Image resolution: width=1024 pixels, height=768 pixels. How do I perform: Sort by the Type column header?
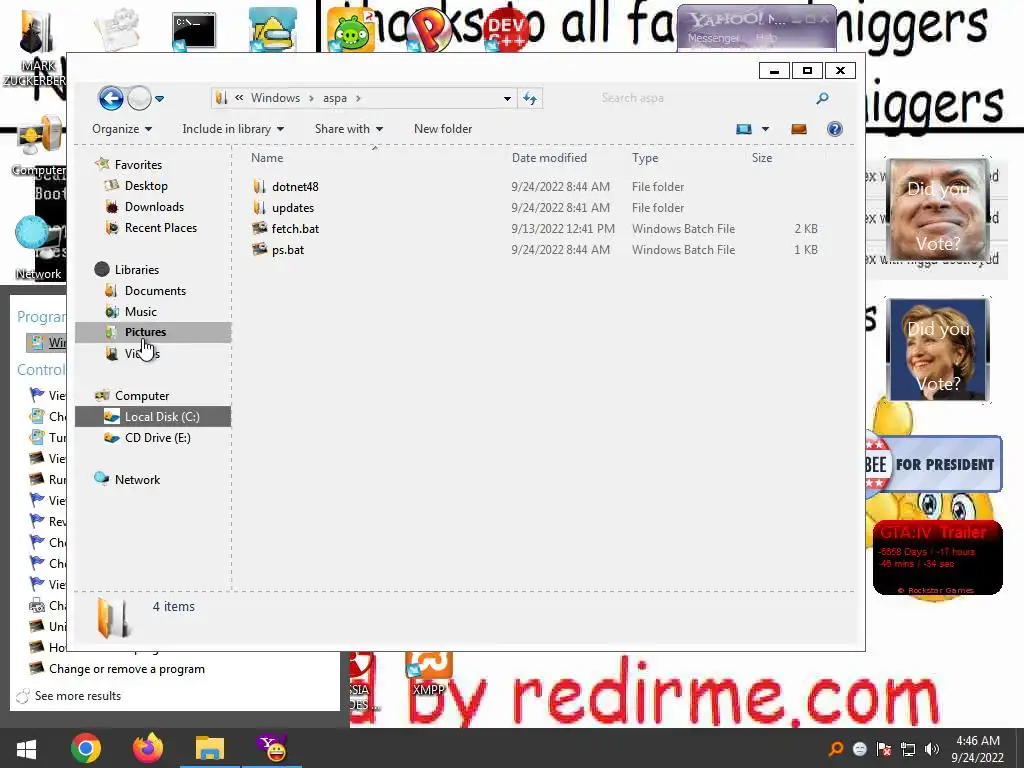(645, 157)
